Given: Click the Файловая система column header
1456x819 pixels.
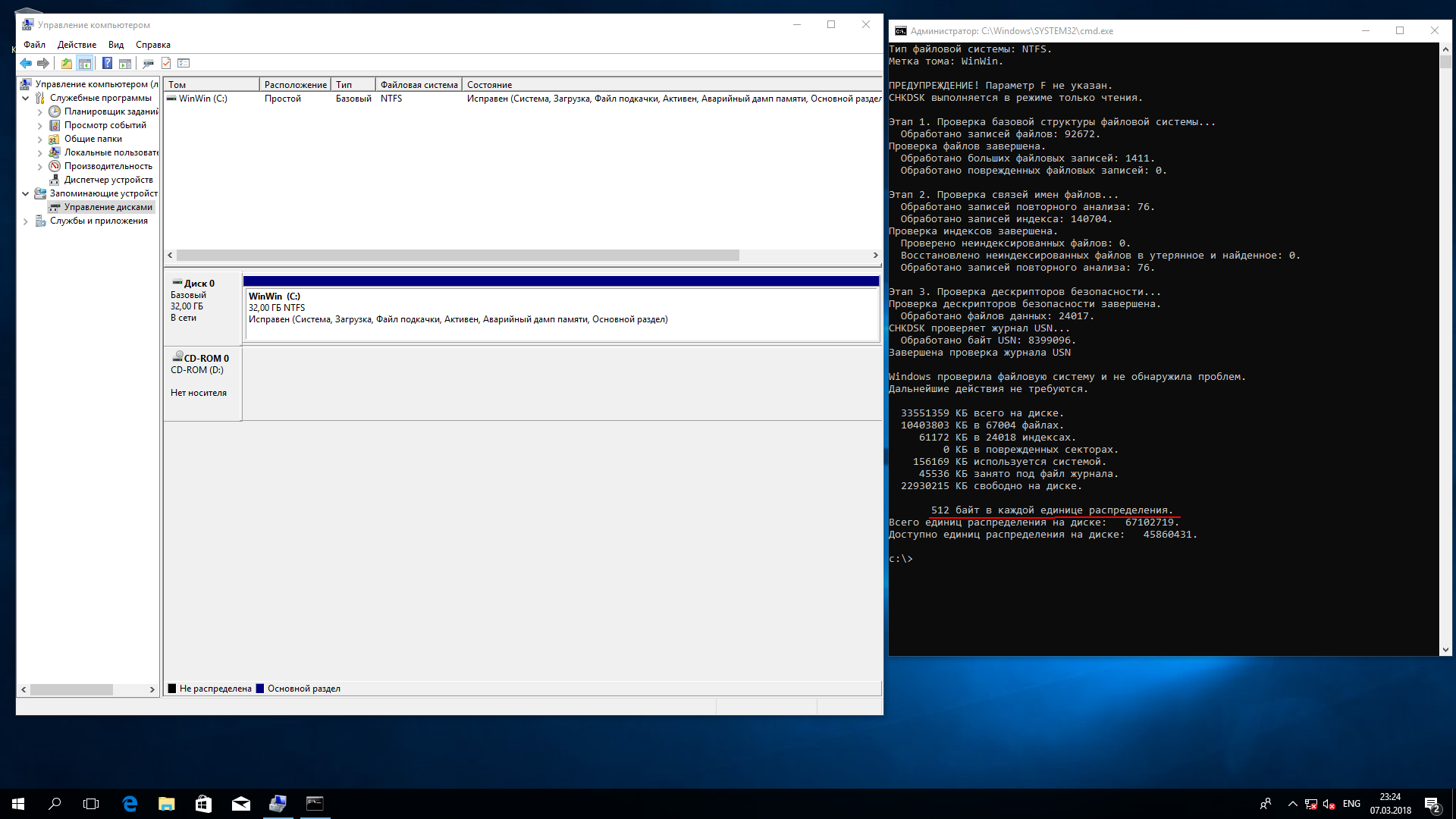Looking at the screenshot, I should [x=419, y=85].
